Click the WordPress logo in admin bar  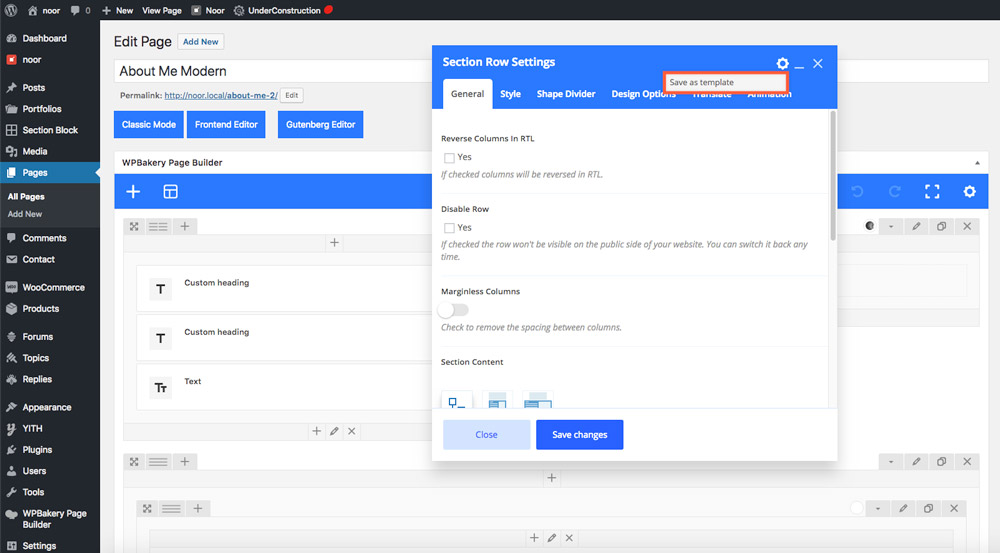pyautogui.click(x=11, y=10)
